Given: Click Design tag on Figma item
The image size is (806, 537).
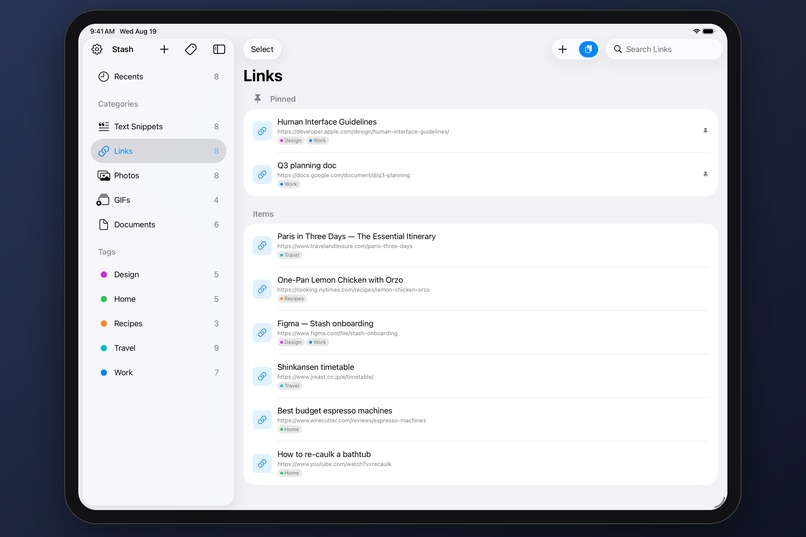Looking at the screenshot, I should (291, 343).
